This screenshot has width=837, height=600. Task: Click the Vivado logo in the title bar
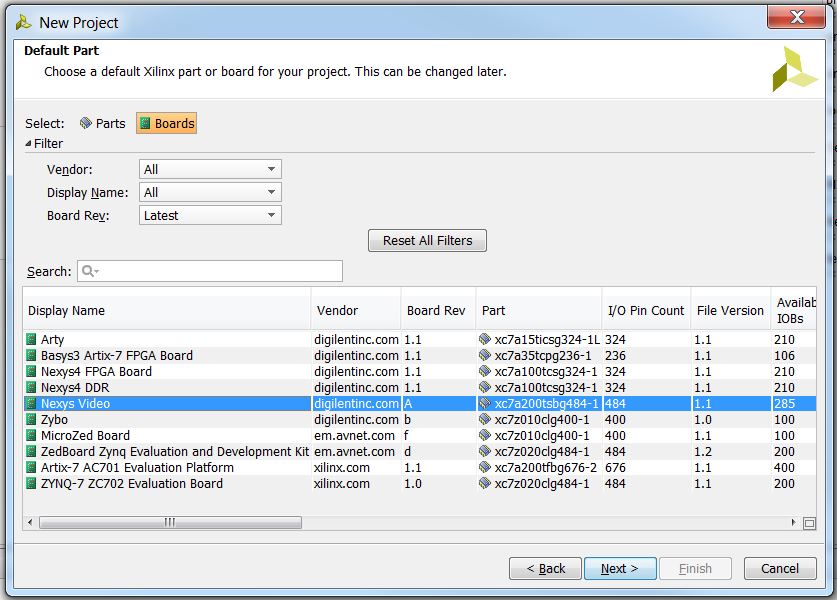[x=23, y=22]
